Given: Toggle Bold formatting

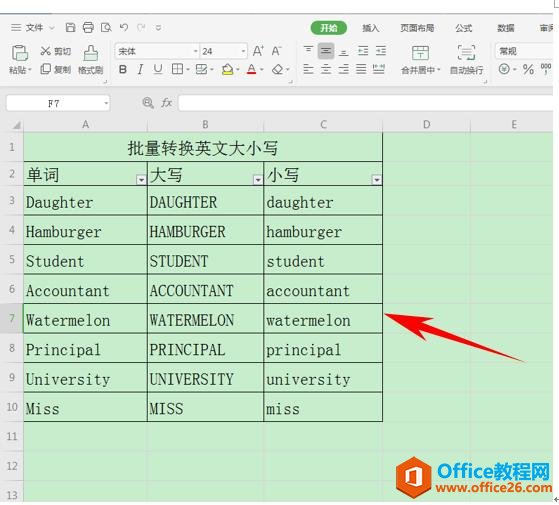Looking at the screenshot, I should (123, 69).
